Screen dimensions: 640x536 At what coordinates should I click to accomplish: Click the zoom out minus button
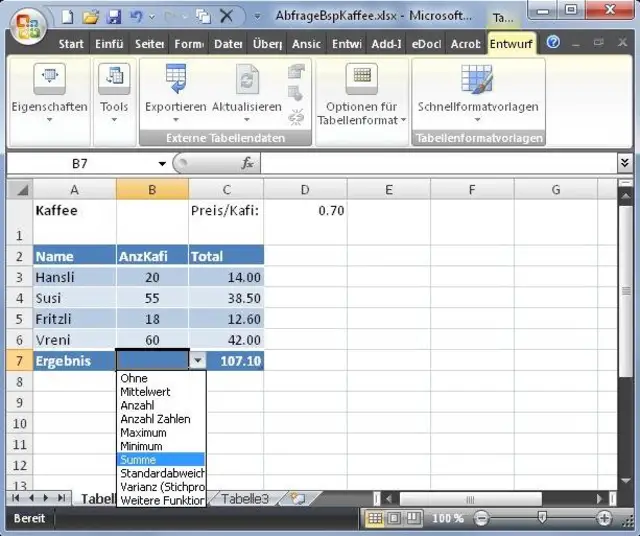click(481, 519)
